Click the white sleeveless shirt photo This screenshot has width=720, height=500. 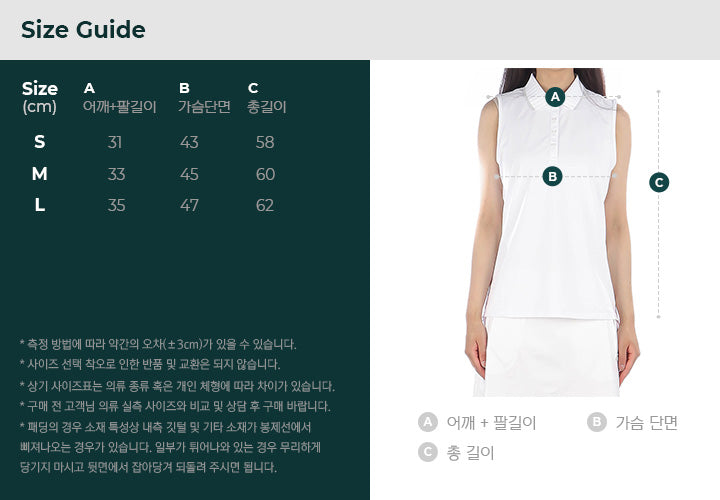pyautogui.click(x=552, y=232)
